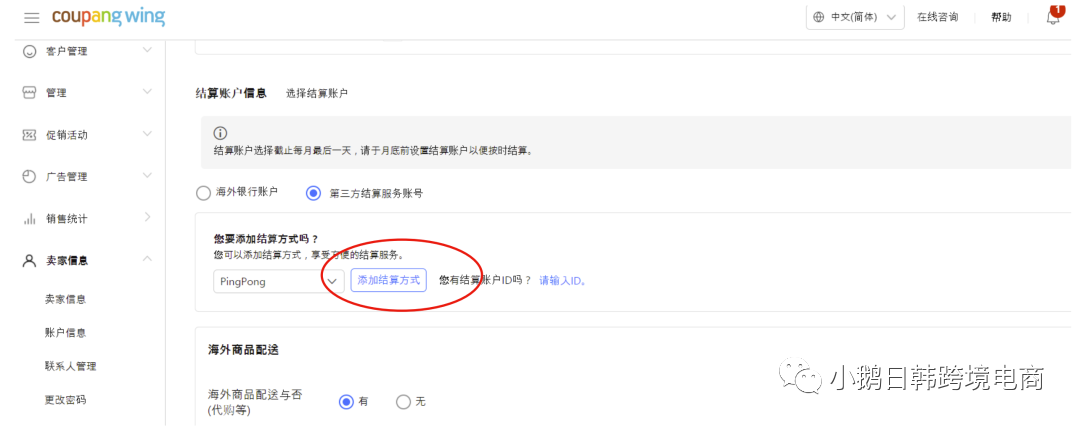Viewport: 1080px width, 426px height.
Task: Go to 卖家信息 submenu item
Action: point(65,299)
